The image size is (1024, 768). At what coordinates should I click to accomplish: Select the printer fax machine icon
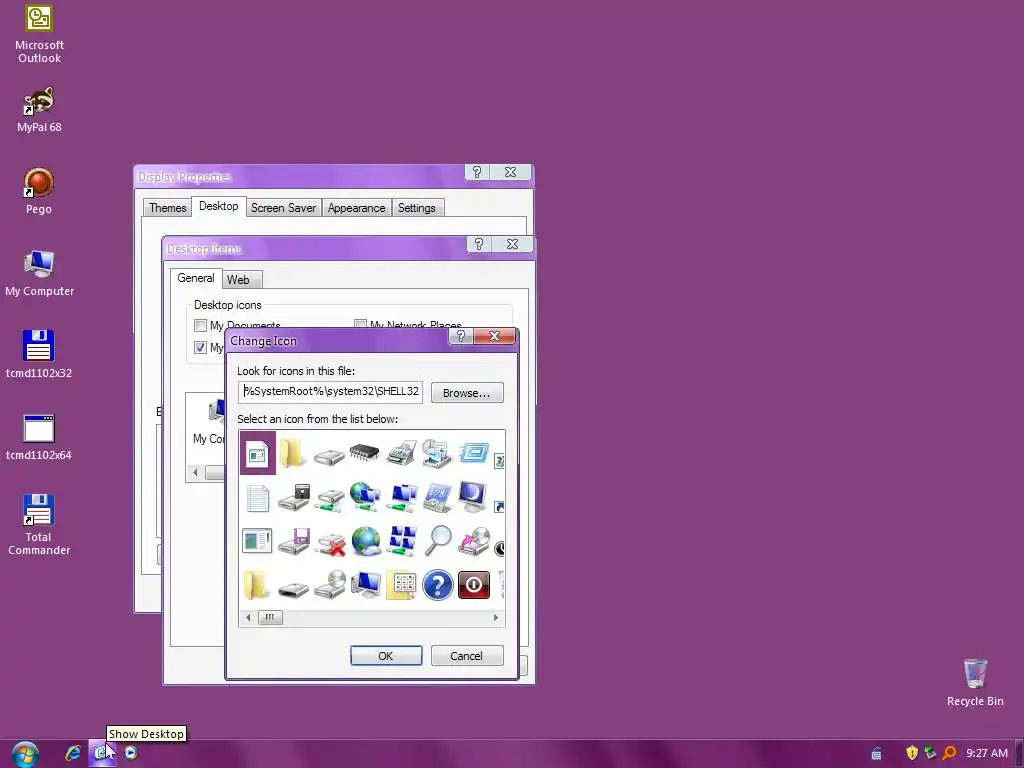click(401, 453)
